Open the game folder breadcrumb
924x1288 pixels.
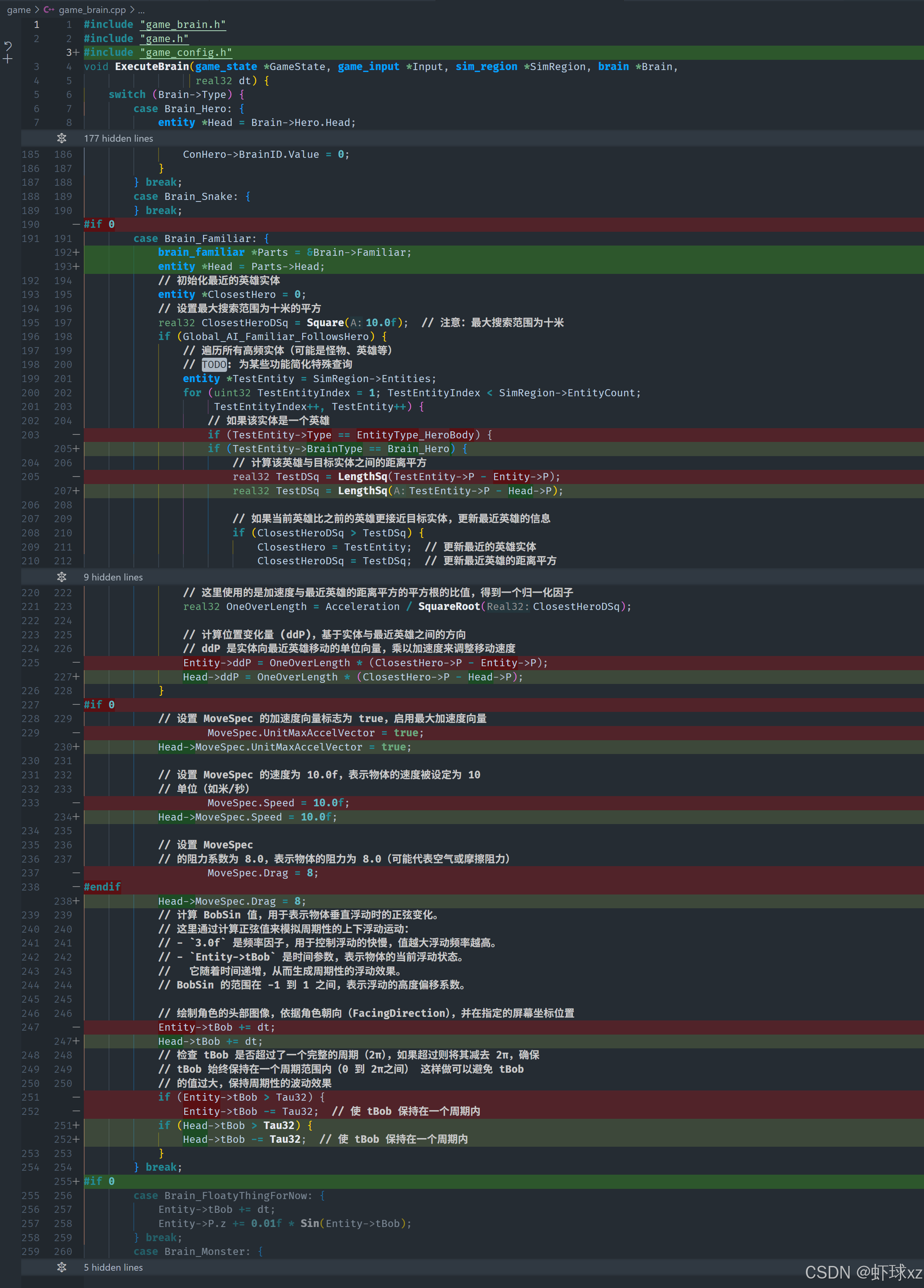pos(19,10)
